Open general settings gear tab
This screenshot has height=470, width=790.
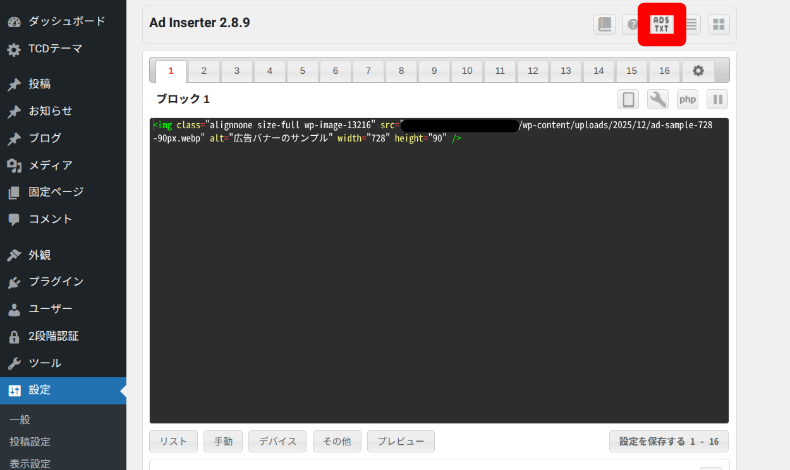698,71
